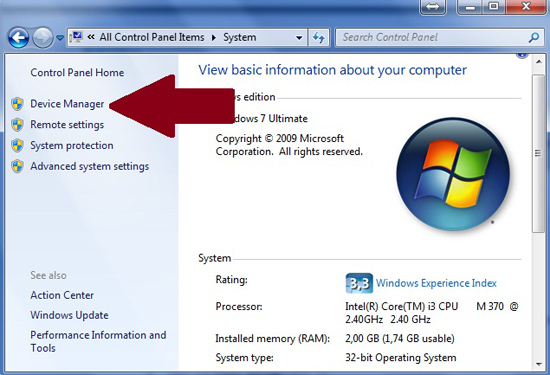Screen dimensions: 550x375
Task: Click the Rating: label
Action: [232, 280]
